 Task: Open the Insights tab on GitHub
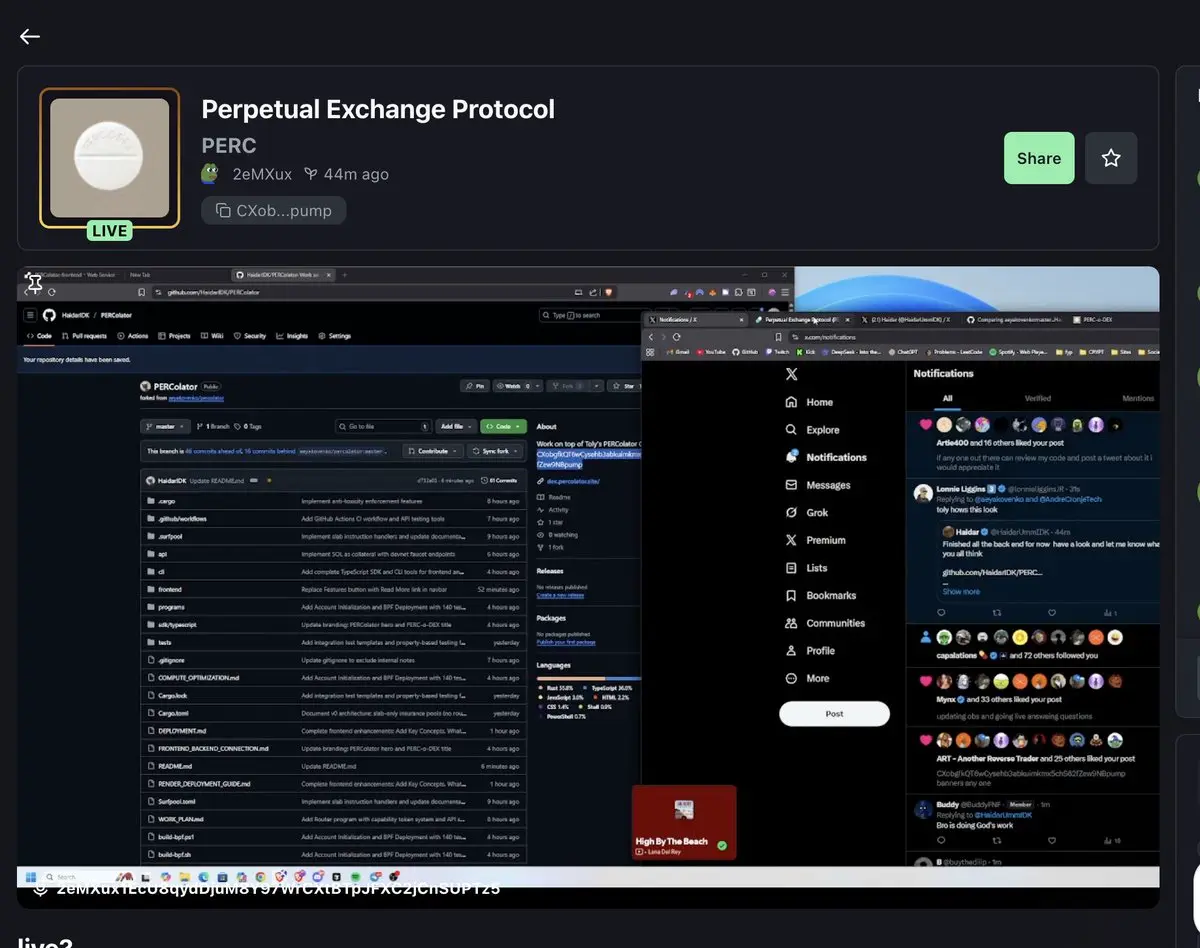293,336
